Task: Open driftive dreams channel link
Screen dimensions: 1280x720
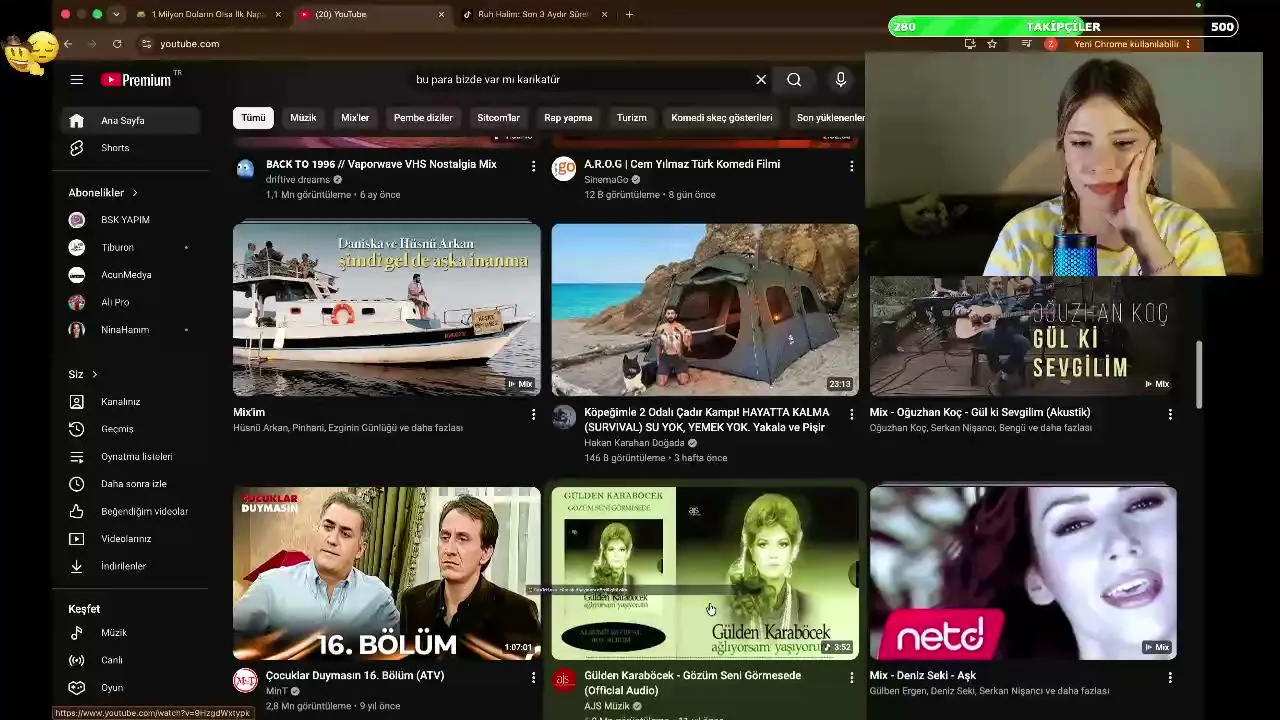Action: pyautogui.click(x=298, y=180)
